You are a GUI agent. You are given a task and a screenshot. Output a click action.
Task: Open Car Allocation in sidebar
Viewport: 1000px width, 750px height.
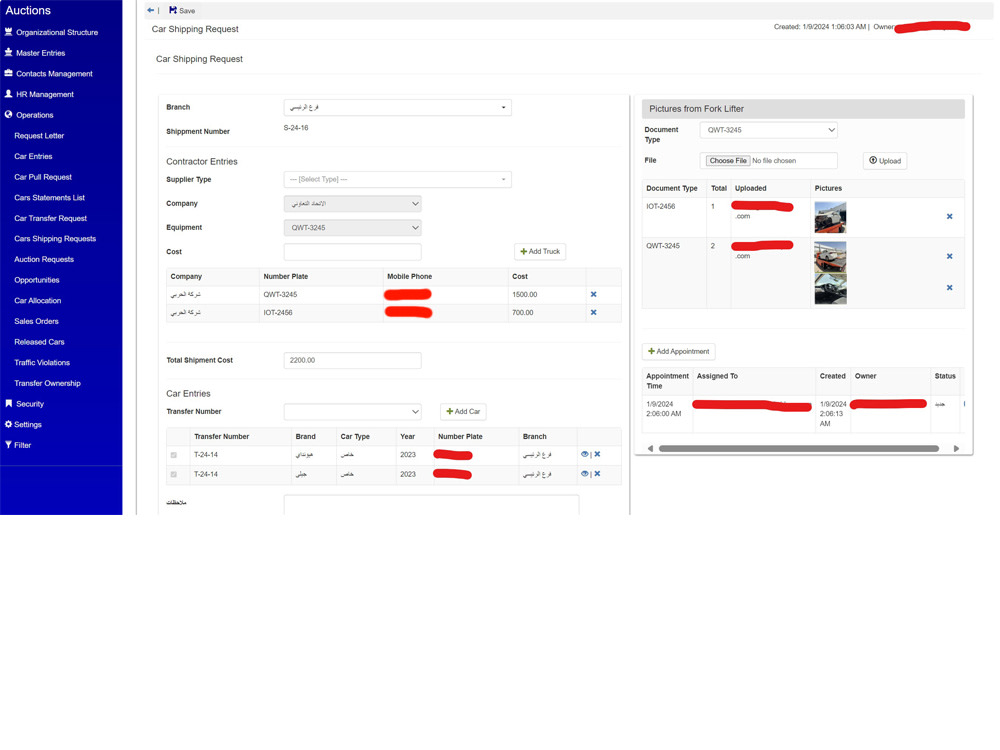click(38, 300)
